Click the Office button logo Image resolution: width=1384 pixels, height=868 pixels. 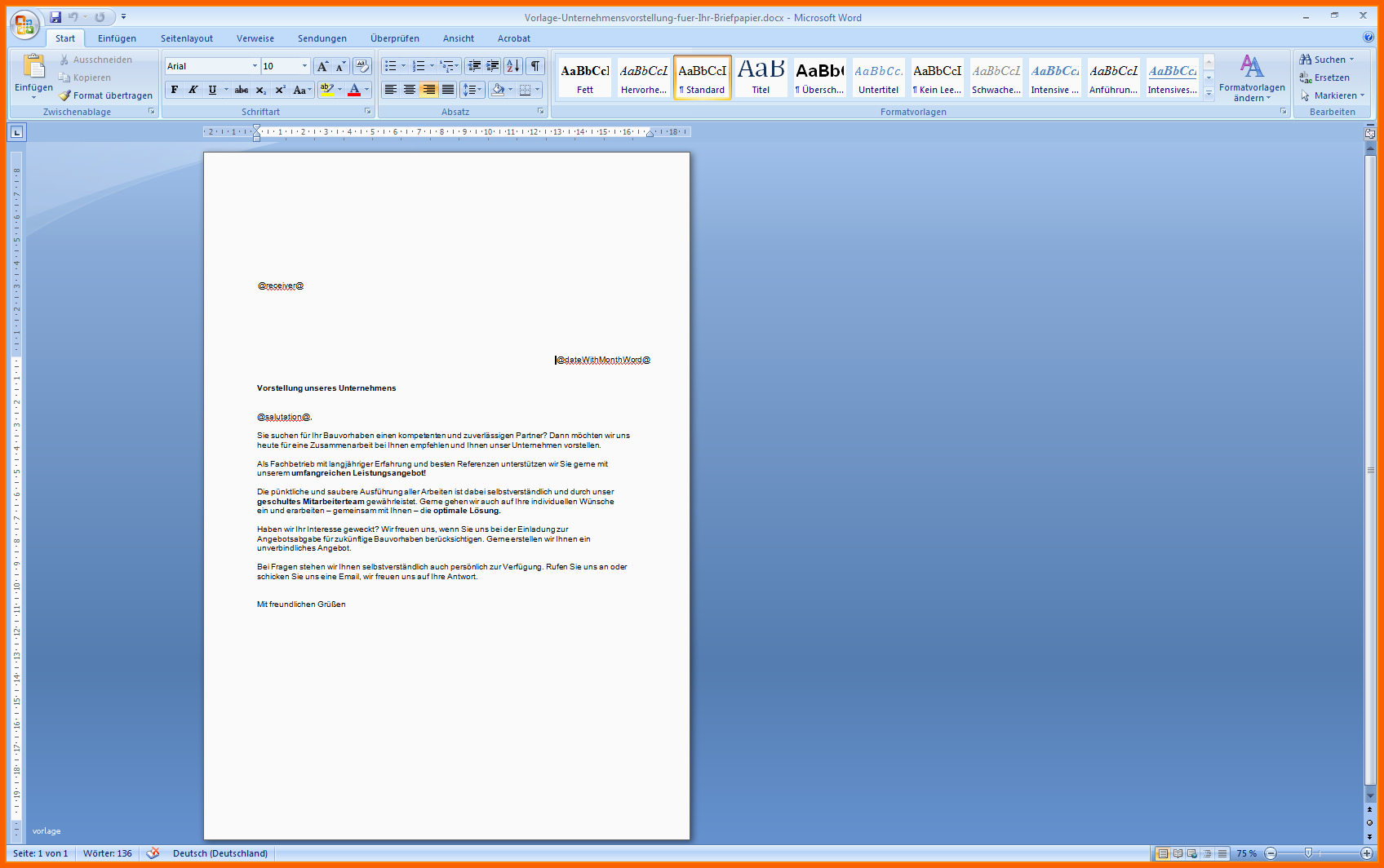tap(24, 25)
